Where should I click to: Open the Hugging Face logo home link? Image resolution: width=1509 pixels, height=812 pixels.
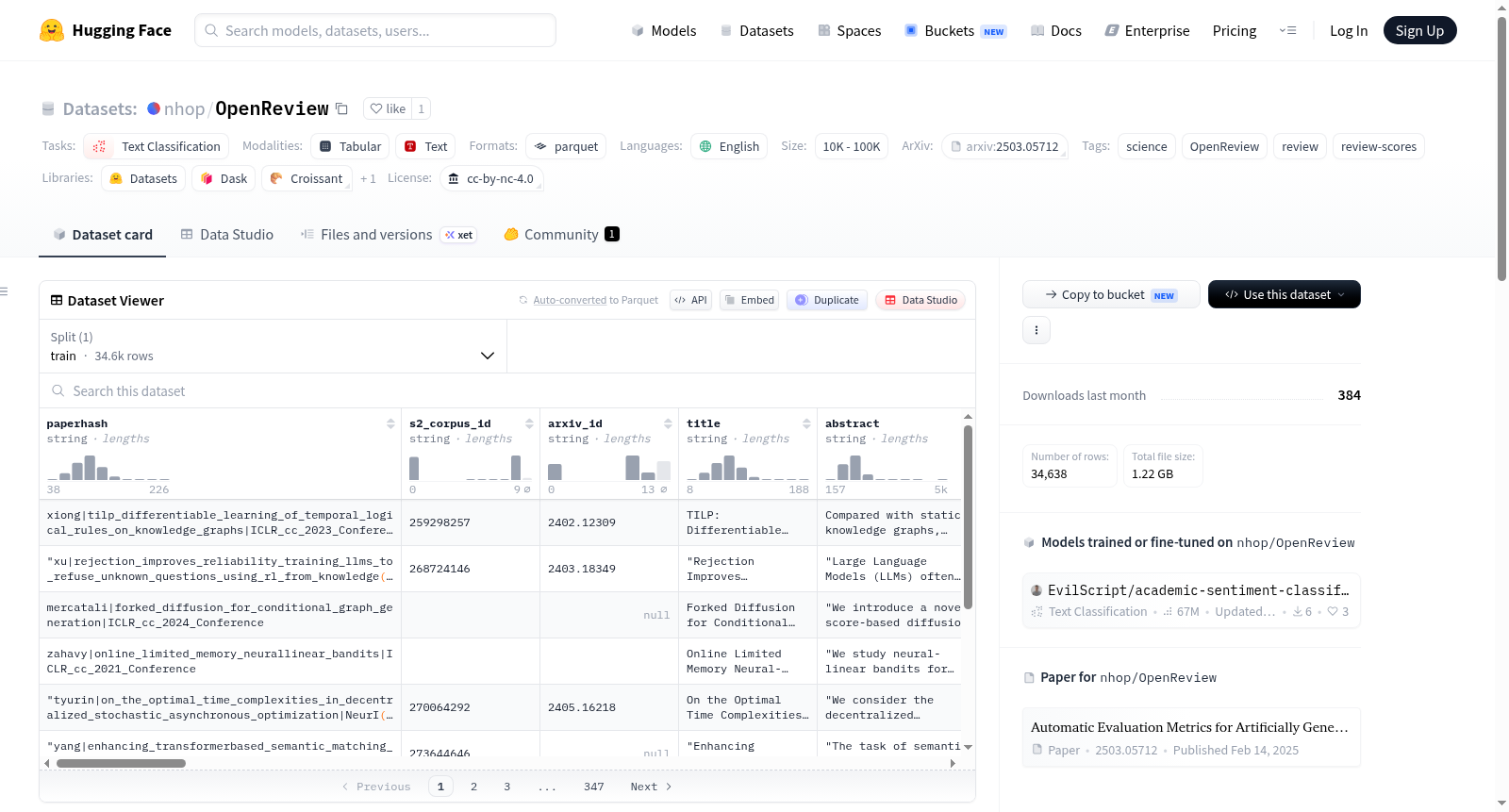(x=106, y=30)
